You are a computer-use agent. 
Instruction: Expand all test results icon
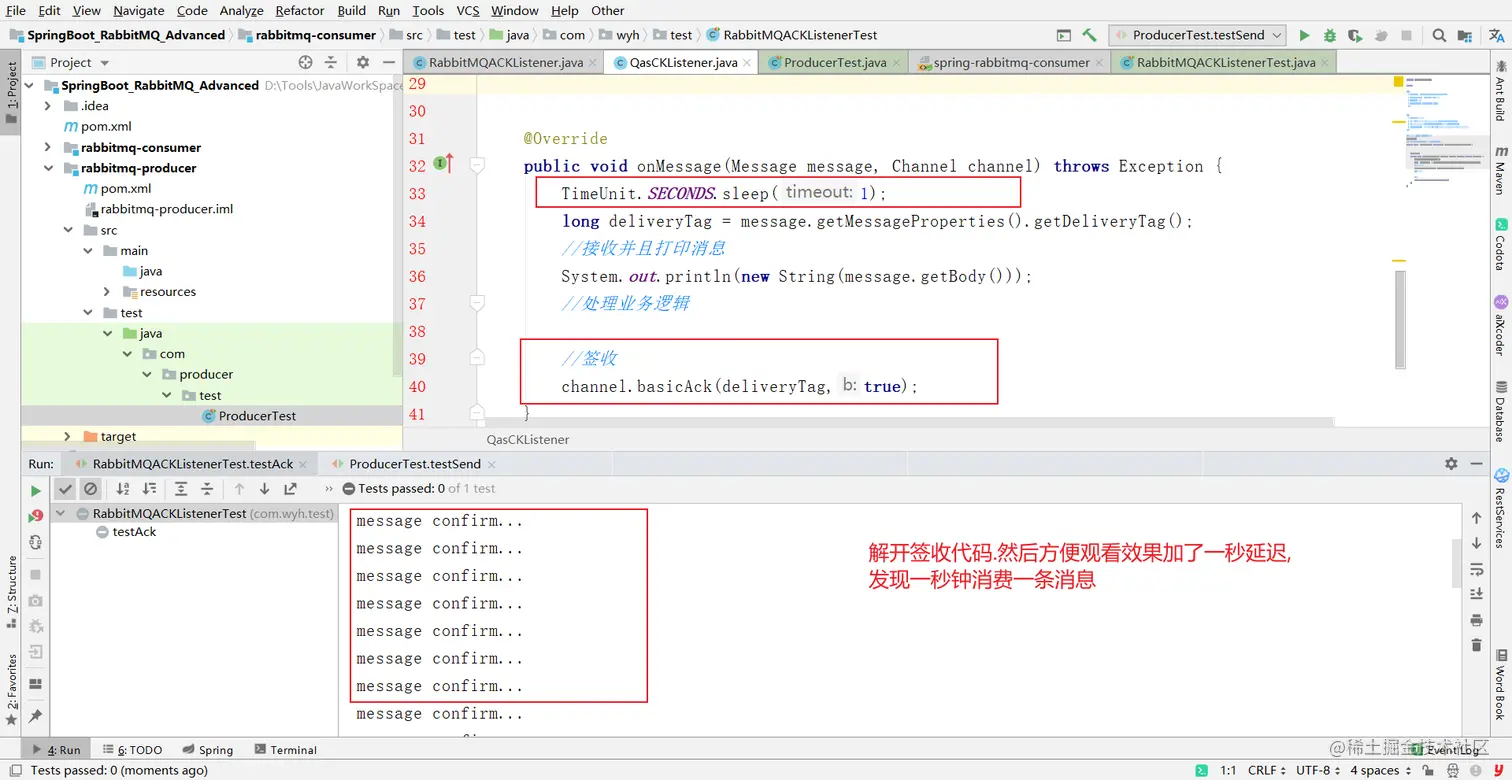[181, 489]
